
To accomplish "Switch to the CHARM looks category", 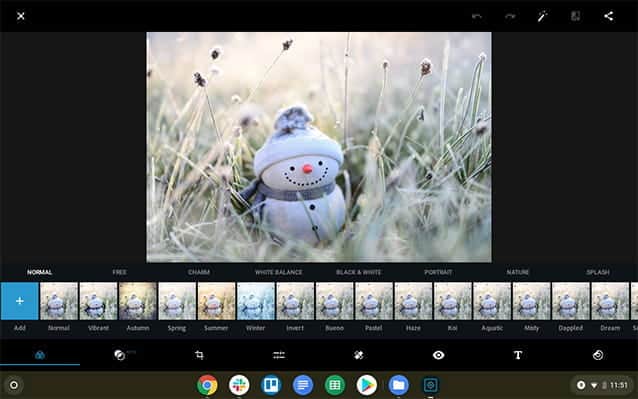I will click(x=199, y=272).
